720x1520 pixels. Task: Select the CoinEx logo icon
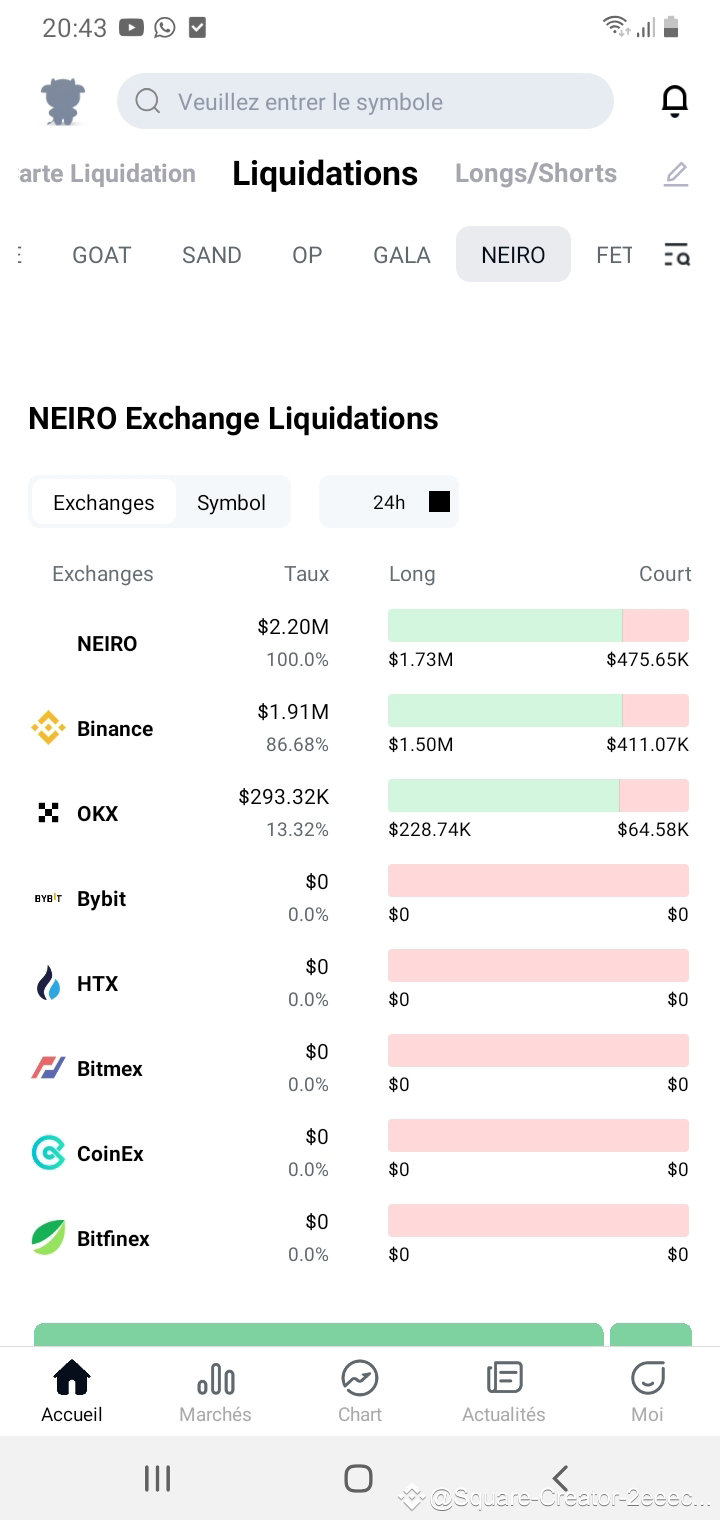point(49,1153)
